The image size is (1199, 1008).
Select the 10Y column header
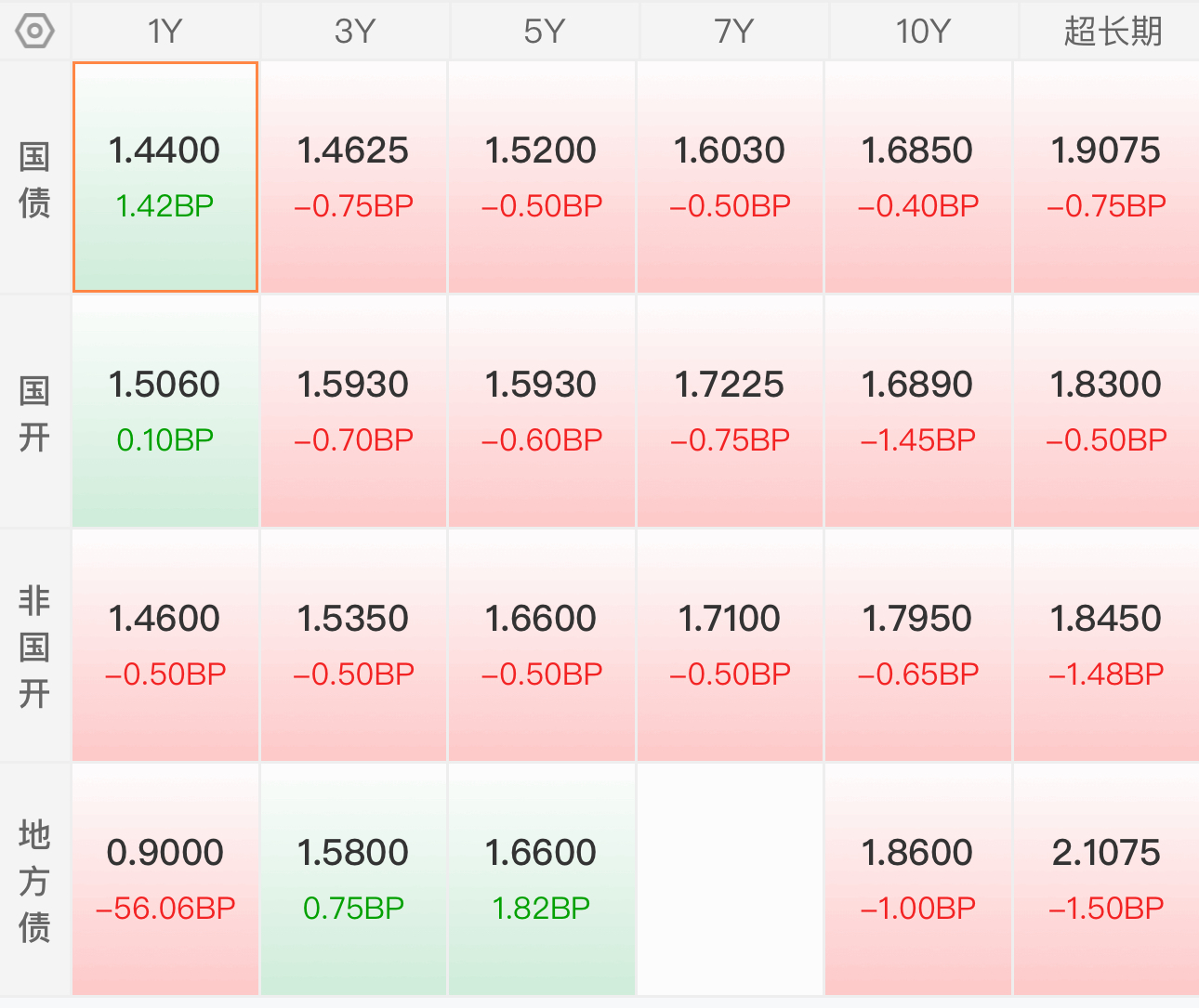tap(922, 31)
